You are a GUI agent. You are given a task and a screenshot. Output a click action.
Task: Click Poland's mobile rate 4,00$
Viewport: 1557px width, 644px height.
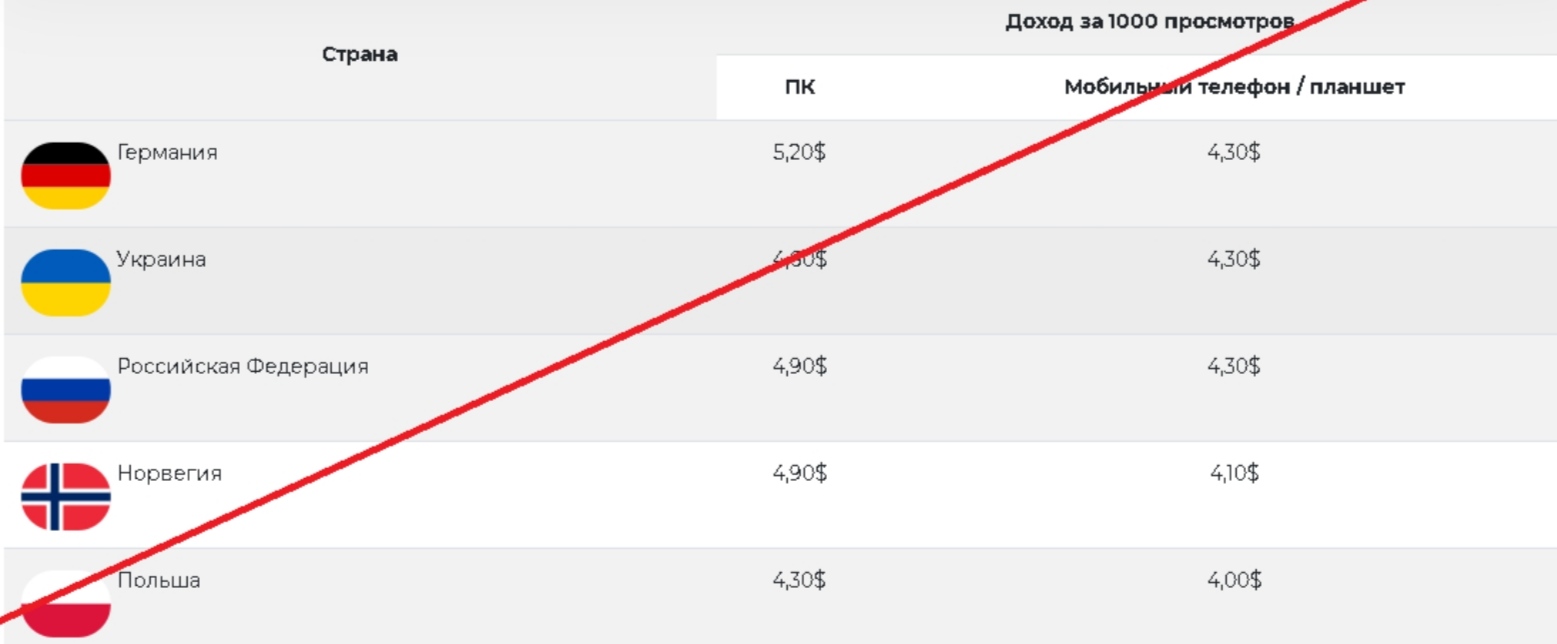(1234, 580)
